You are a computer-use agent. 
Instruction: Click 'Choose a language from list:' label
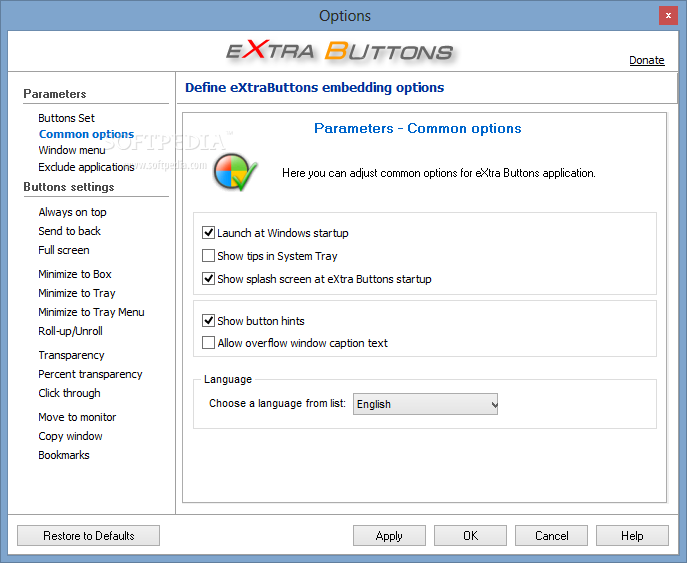[x=277, y=403]
